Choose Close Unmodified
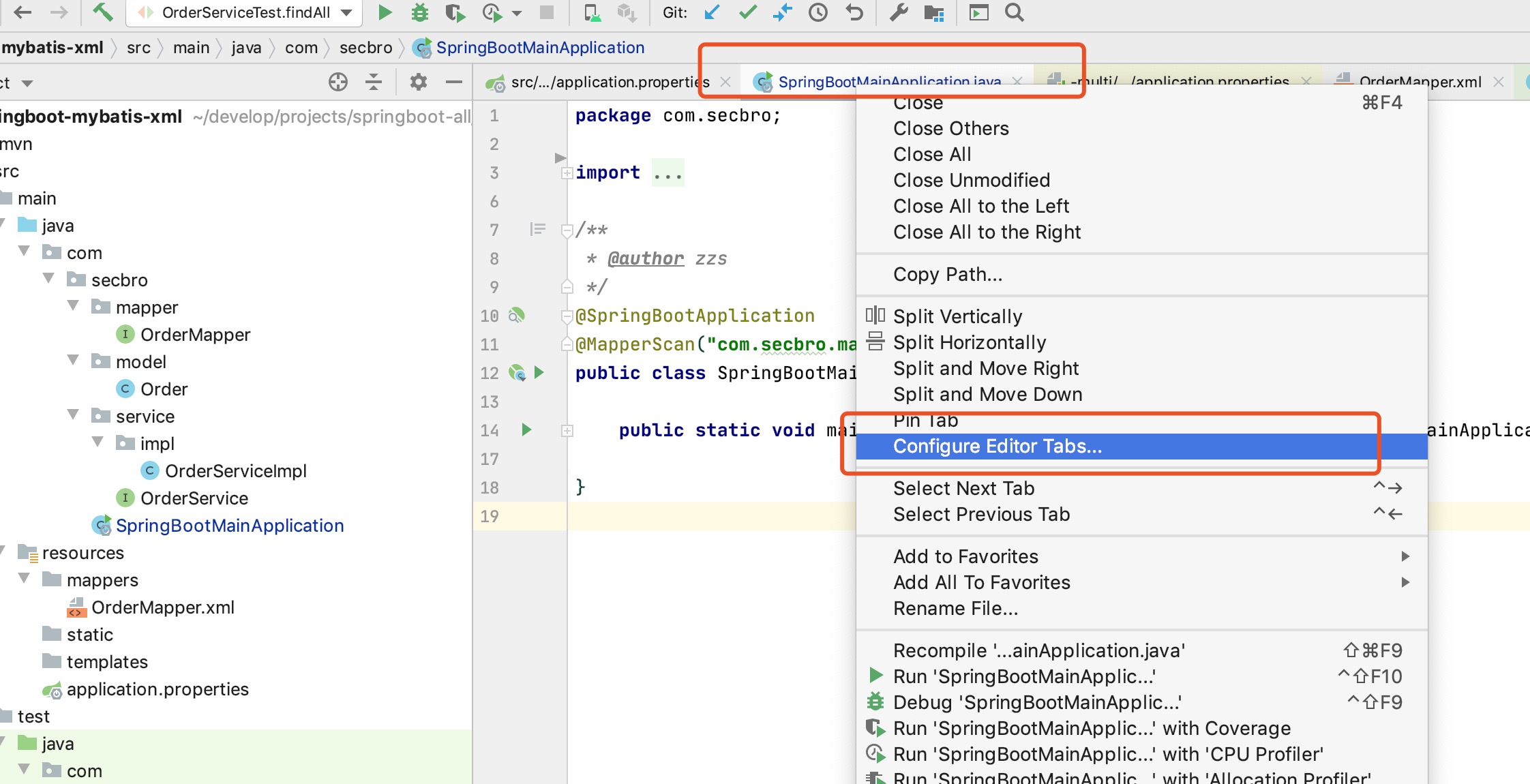This screenshot has width=1530, height=784. (x=1141, y=180)
